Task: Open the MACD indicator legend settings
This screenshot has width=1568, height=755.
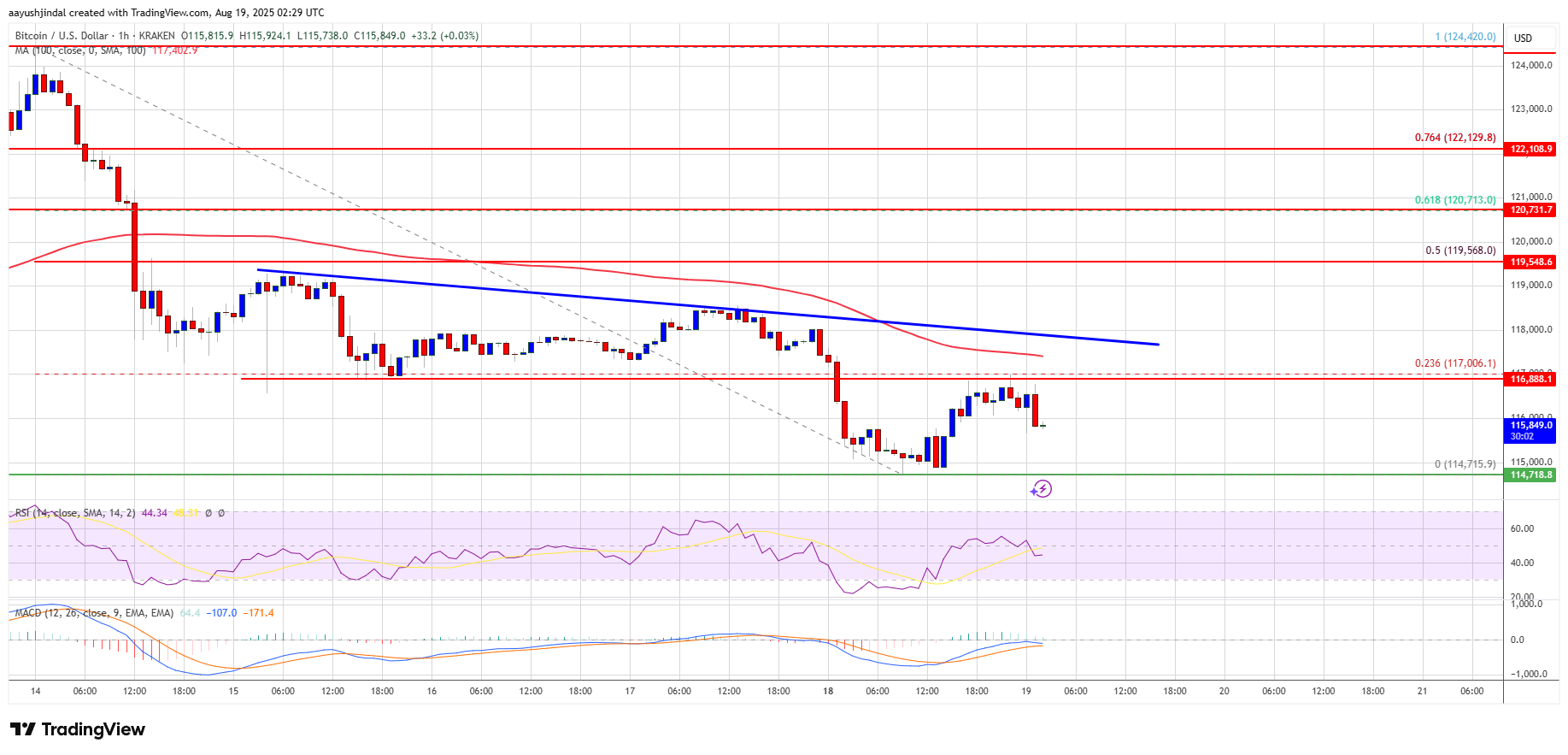Action: coord(94,613)
